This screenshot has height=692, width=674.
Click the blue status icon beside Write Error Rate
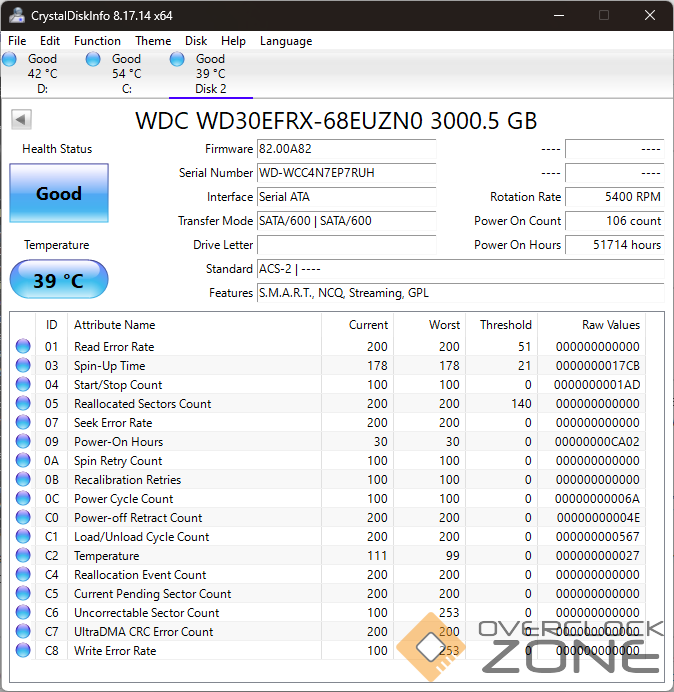tap(23, 651)
